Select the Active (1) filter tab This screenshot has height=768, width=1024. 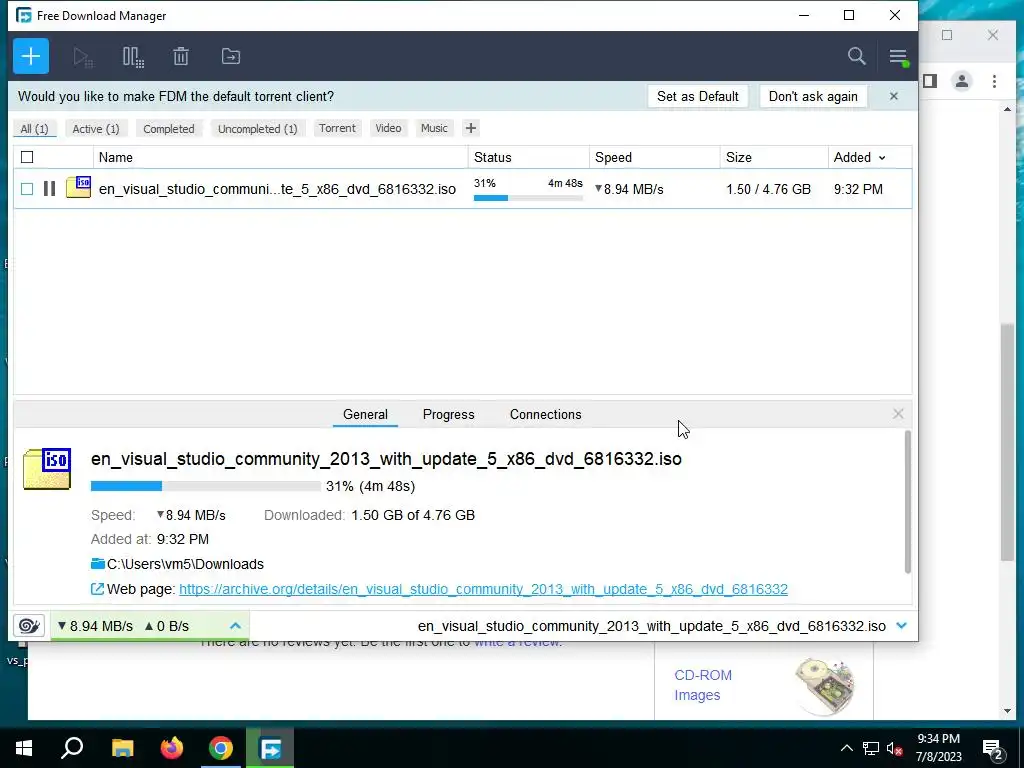[96, 129]
